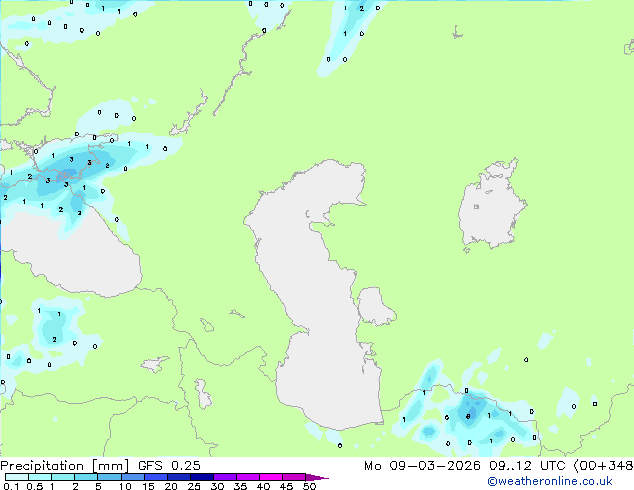The width and height of the screenshot is (634, 490).
Task: Pick the 15–20 mm legend swatch
Action: click(155, 477)
